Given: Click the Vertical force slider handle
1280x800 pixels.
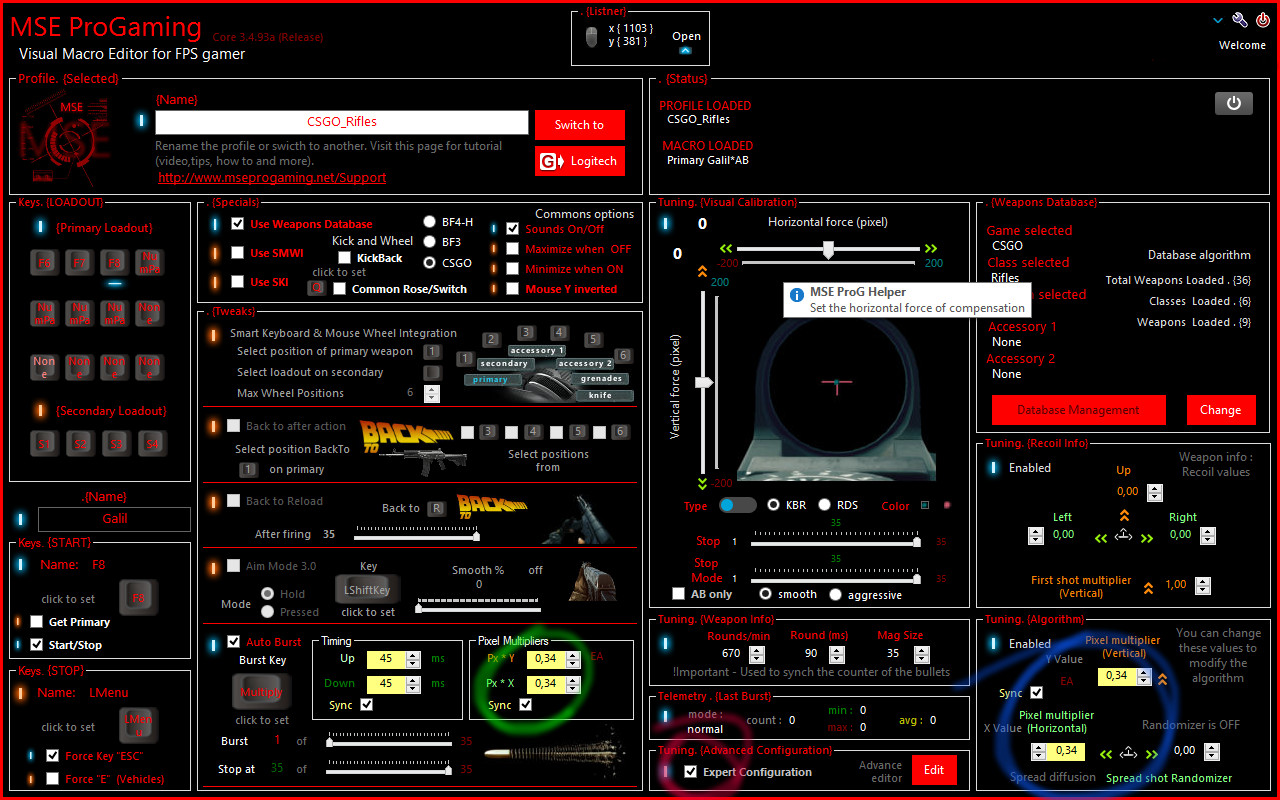Looking at the screenshot, I should tap(704, 382).
